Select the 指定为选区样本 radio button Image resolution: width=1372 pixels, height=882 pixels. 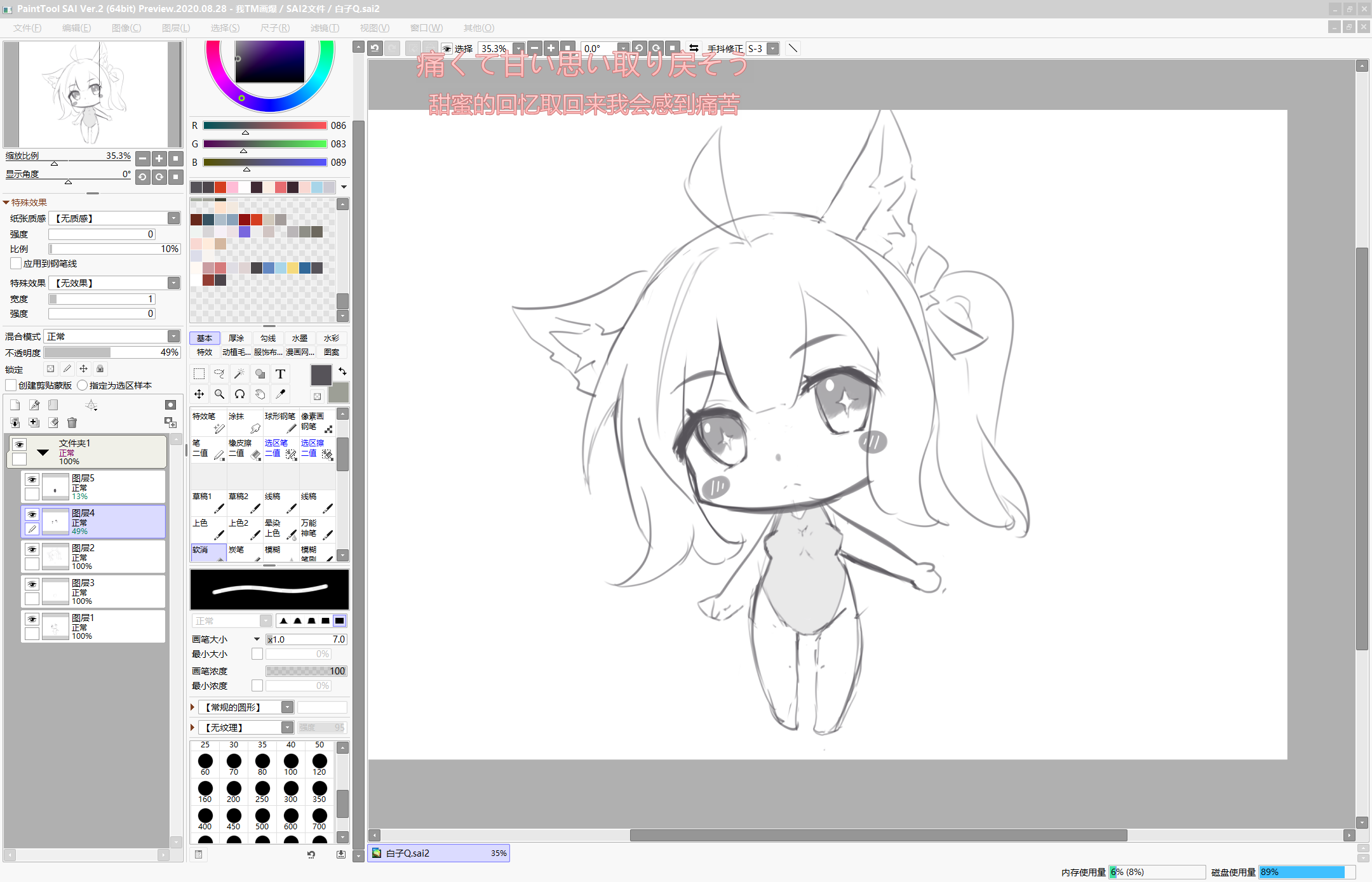(x=83, y=385)
